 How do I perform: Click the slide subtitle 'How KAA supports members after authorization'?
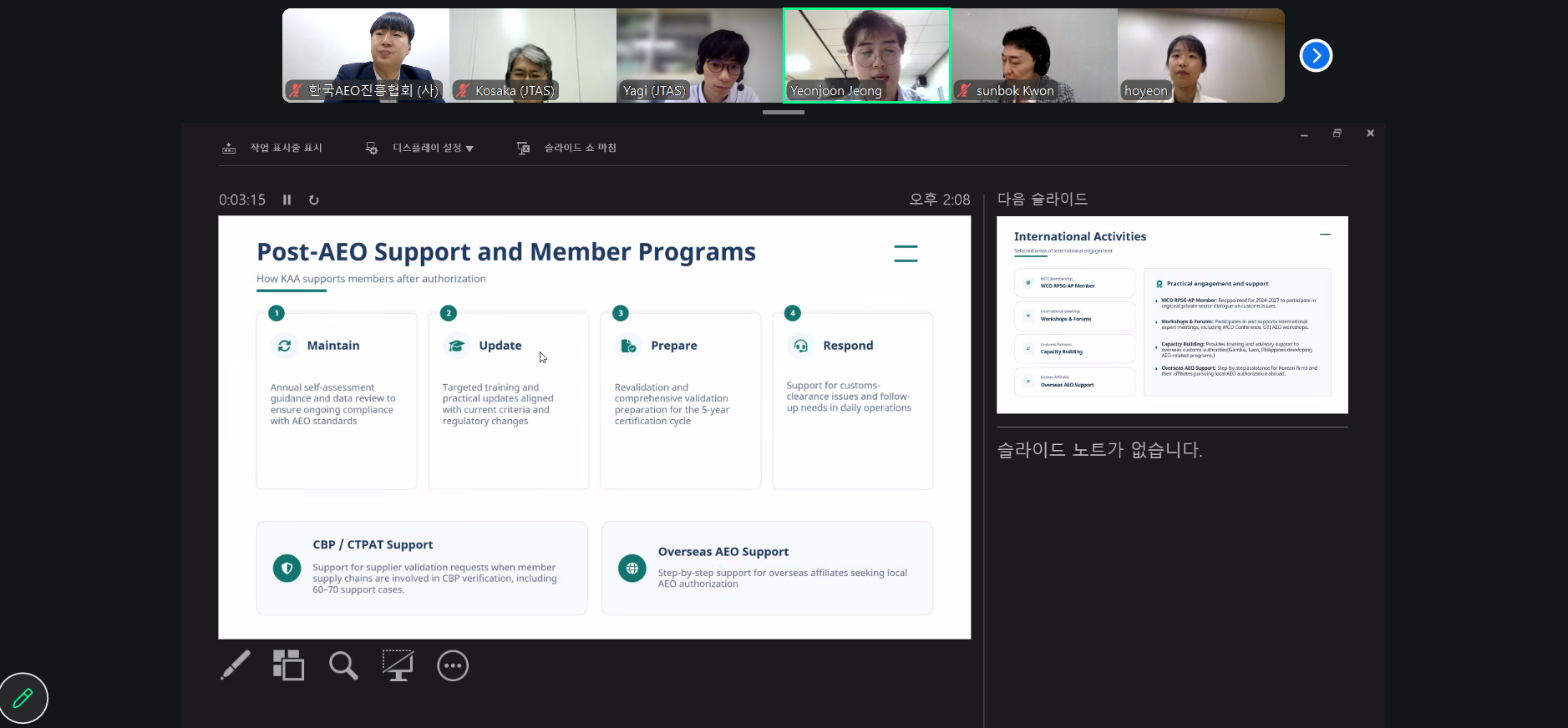[x=371, y=279]
